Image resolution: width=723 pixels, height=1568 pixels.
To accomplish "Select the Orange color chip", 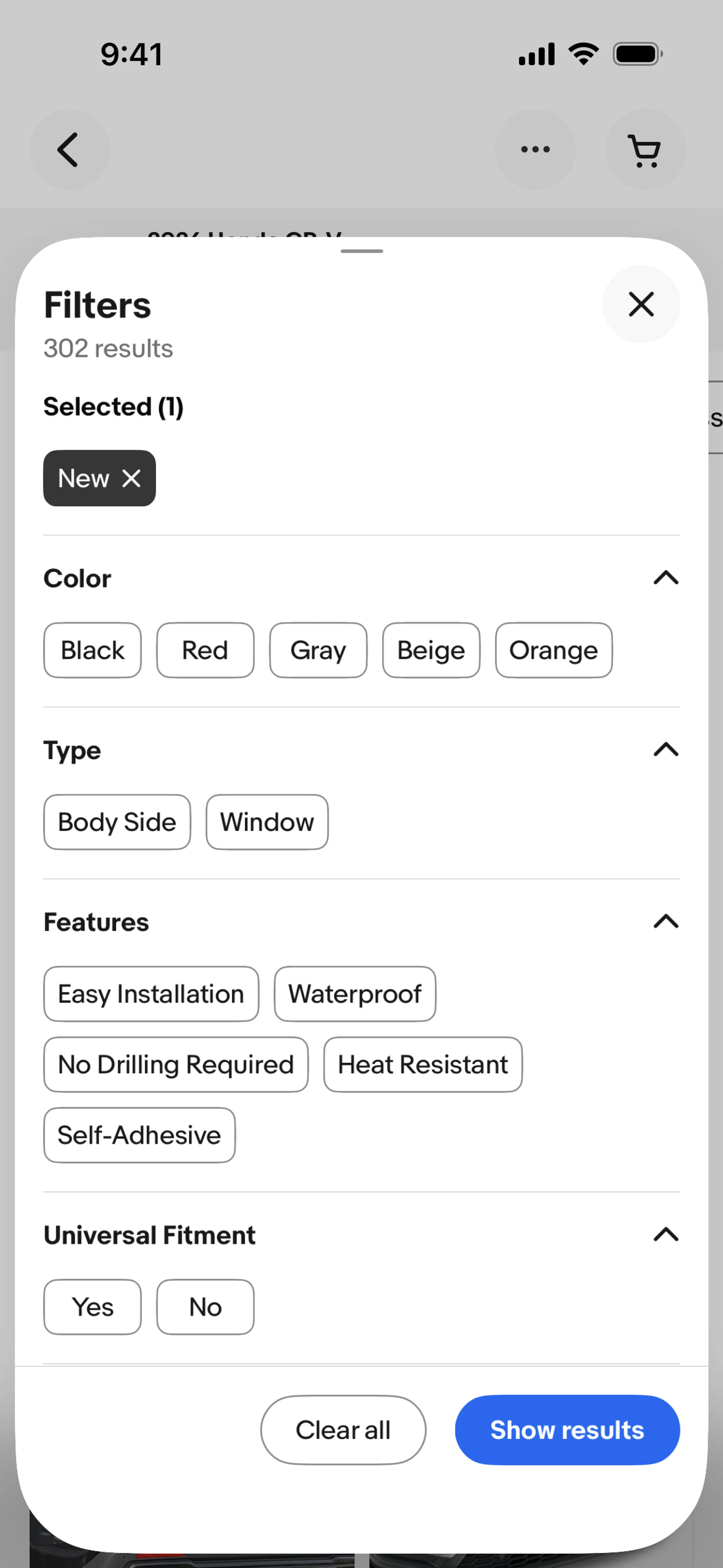I will pos(554,650).
